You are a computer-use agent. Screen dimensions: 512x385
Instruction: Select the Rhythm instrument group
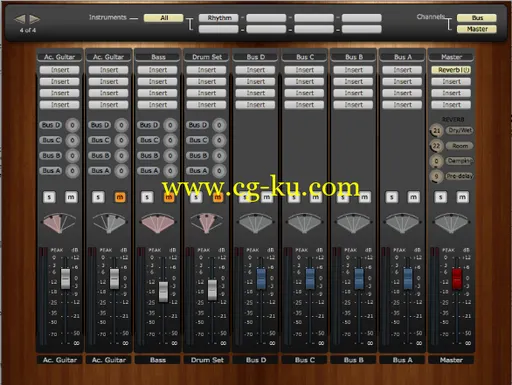tap(219, 18)
